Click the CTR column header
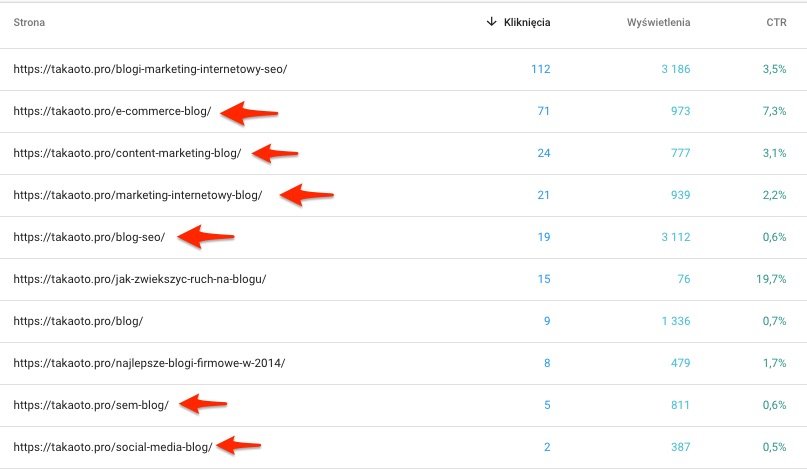Viewport: 807px width, 473px height. (x=776, y=22)
